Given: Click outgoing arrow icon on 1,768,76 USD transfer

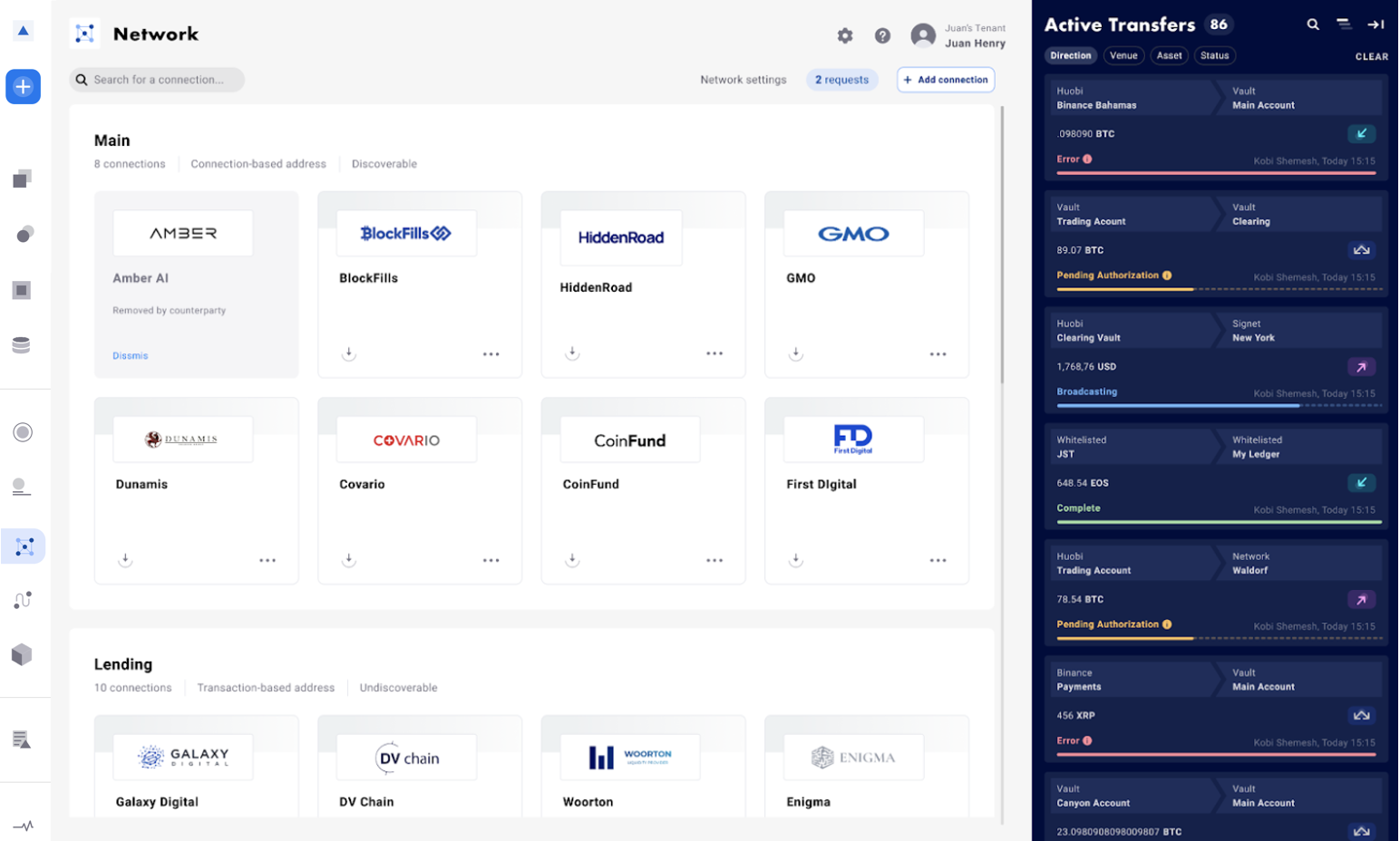Looking at the screenshot, I should click(x=1361, y=367).
